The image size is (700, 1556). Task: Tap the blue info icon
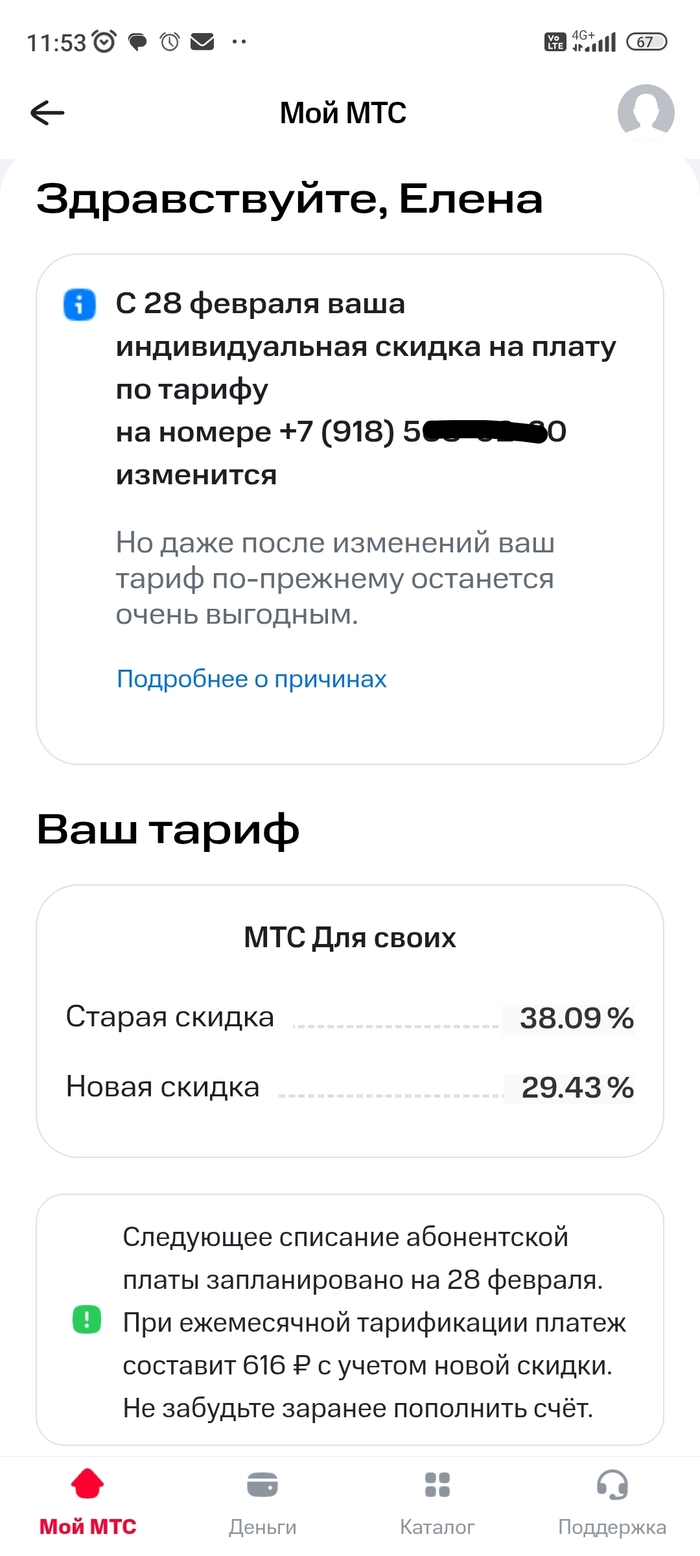point(79,305)
